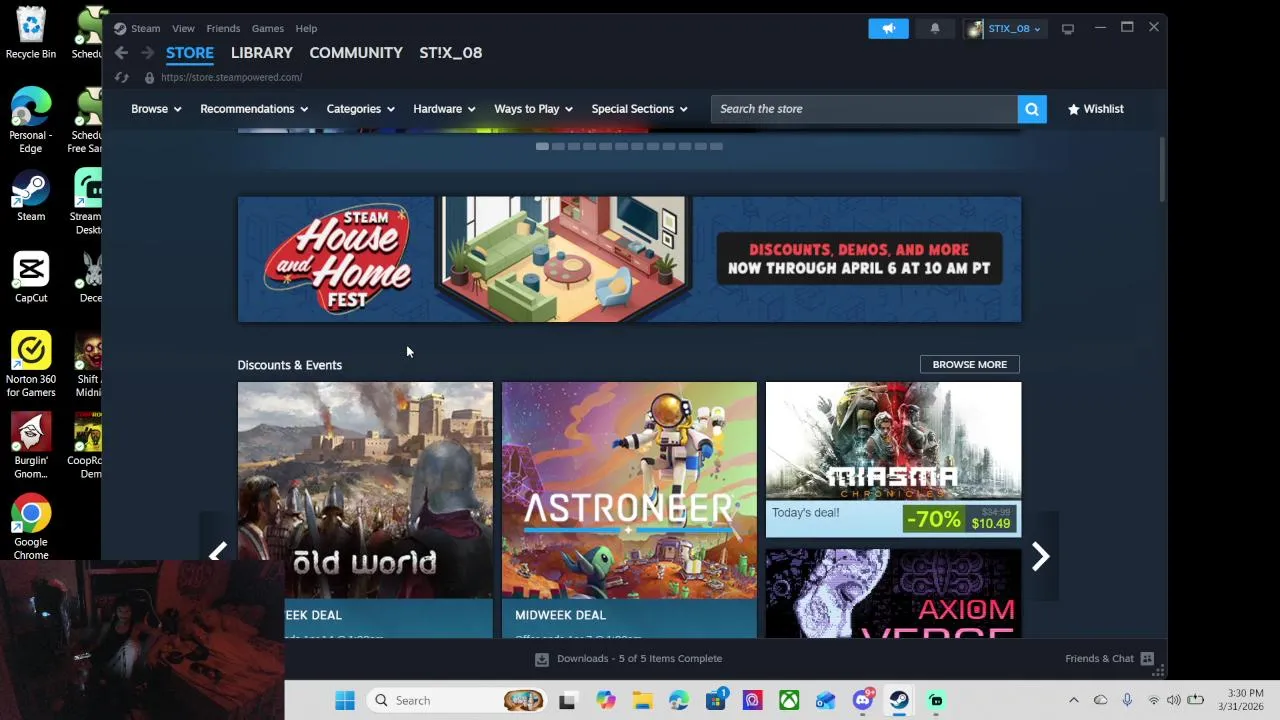
Task: Open Xbox app from the taskbar
Action: click(x=789, y=701)
